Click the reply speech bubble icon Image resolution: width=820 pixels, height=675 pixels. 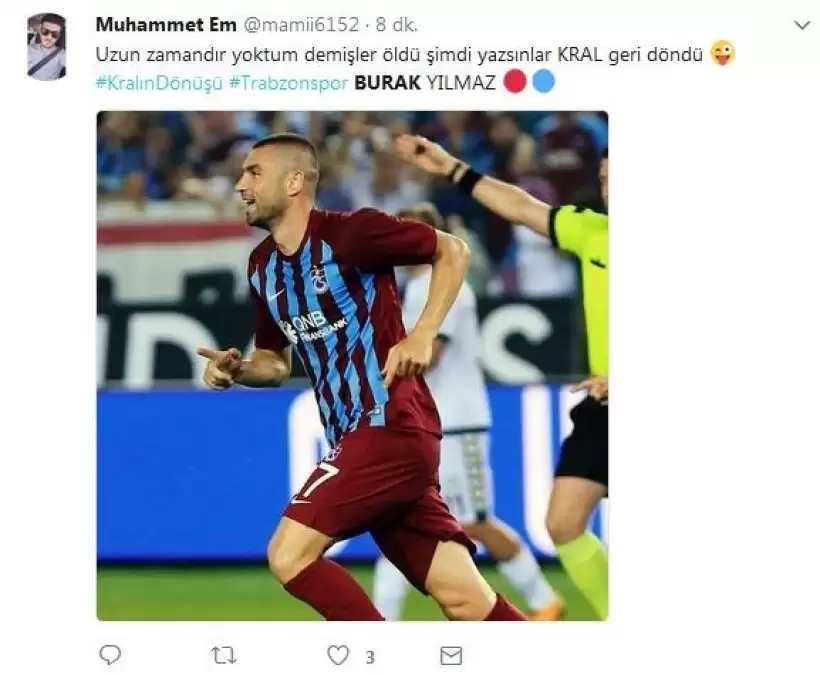click(110, 655)
